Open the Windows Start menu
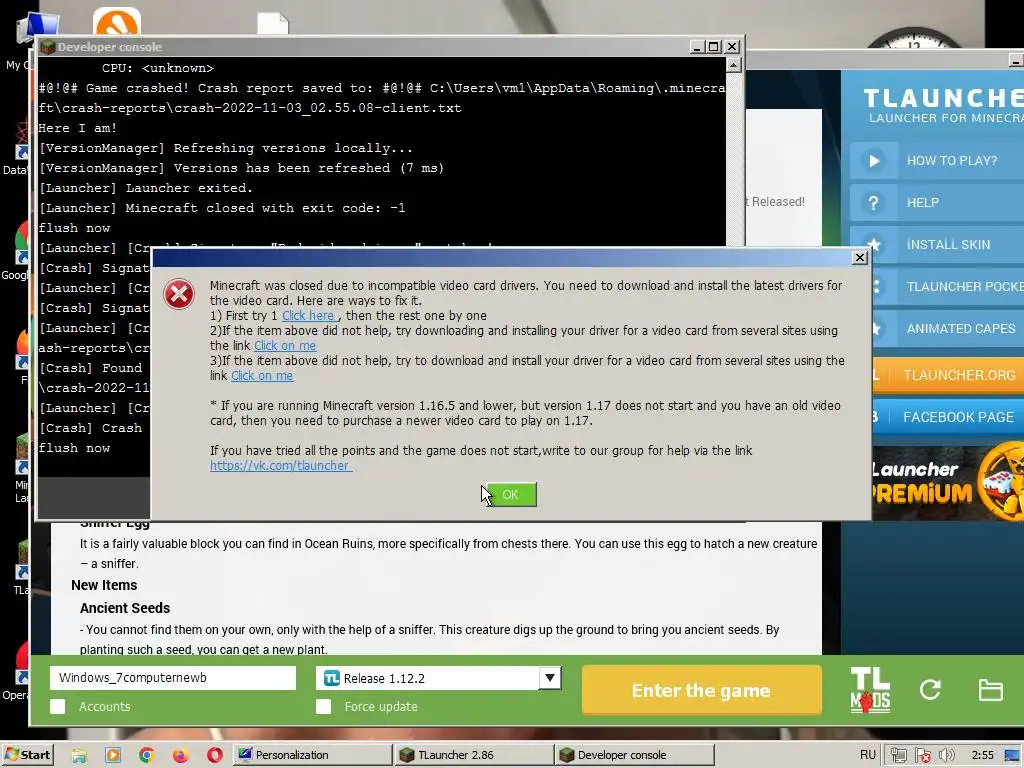Screen dimensions: 1024x768 pos(27,755)
